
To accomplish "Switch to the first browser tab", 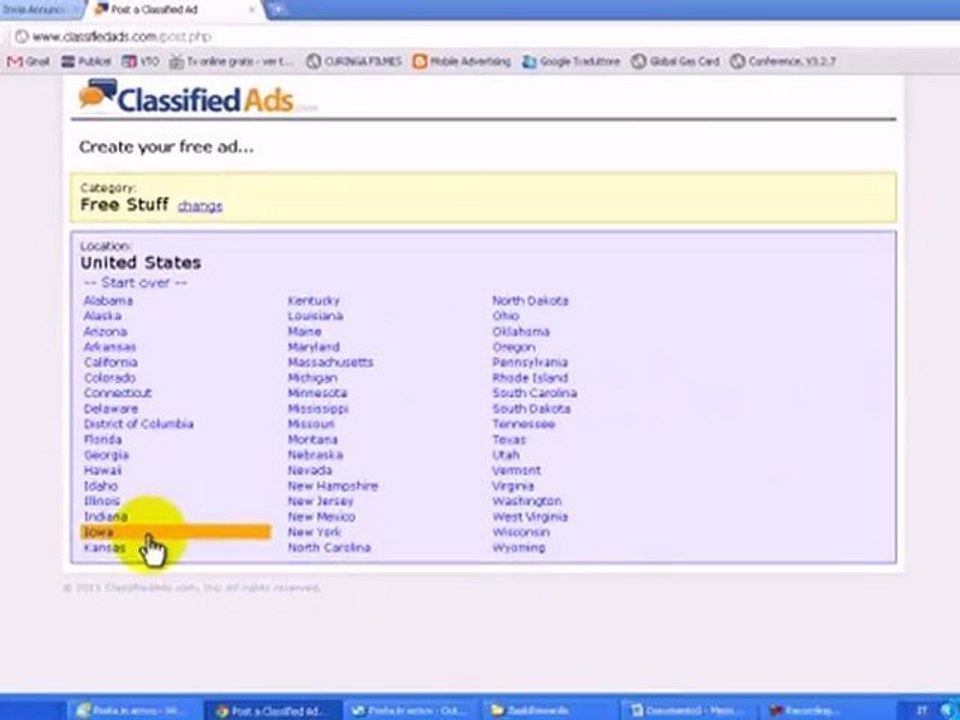I will point(40,10).
